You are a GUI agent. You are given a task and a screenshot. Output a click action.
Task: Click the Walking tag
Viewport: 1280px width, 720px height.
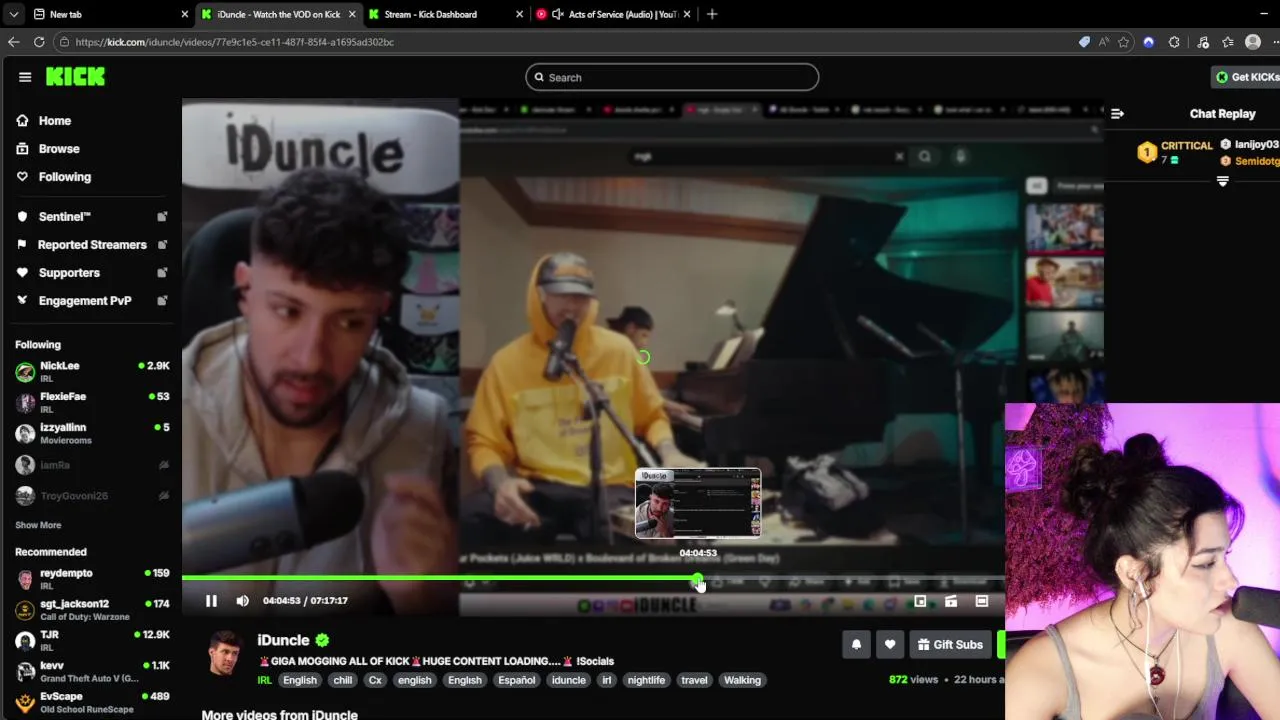742,680
